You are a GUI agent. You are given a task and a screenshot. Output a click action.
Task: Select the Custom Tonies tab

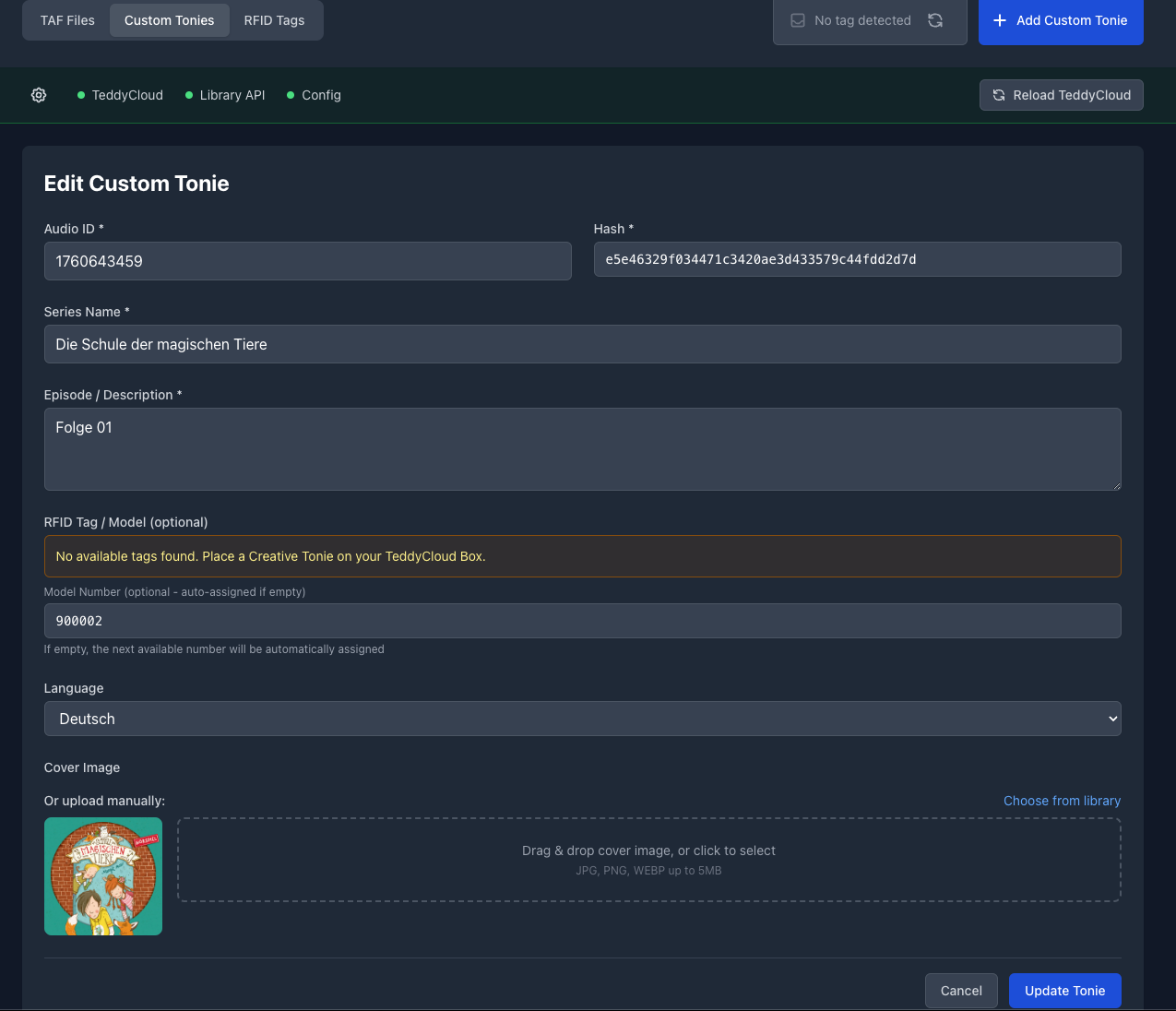[169, 20]
